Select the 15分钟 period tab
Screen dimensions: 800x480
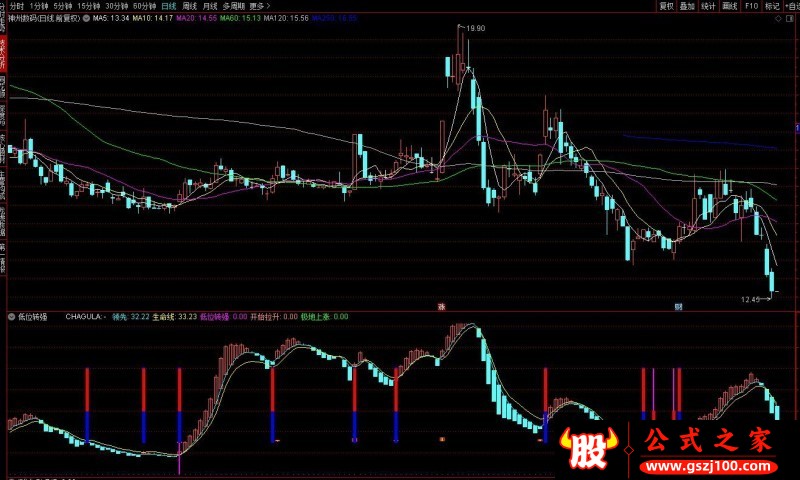(88, 6)
